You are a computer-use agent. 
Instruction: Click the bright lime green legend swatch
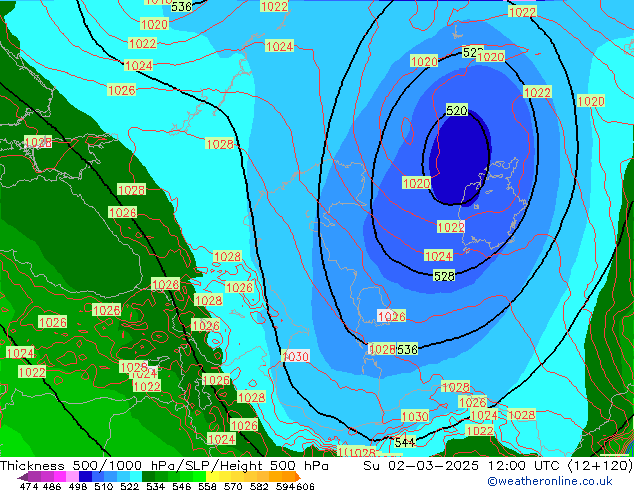point(199,477)
